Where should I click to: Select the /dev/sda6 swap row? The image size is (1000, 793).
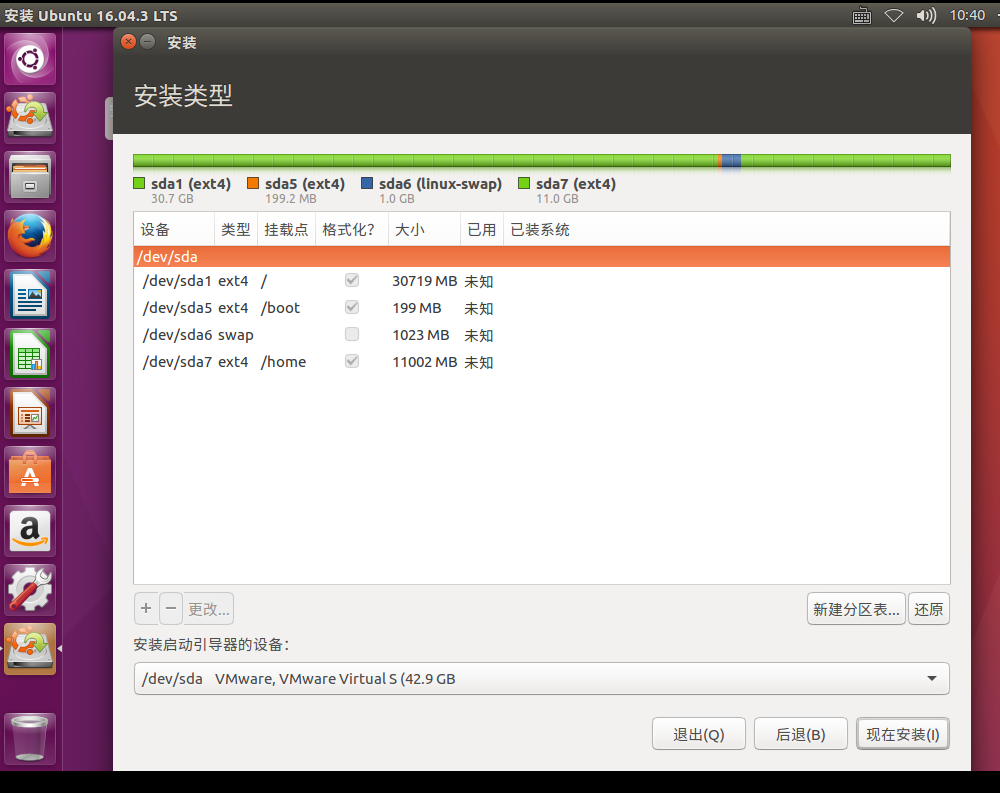pos(541,335)
